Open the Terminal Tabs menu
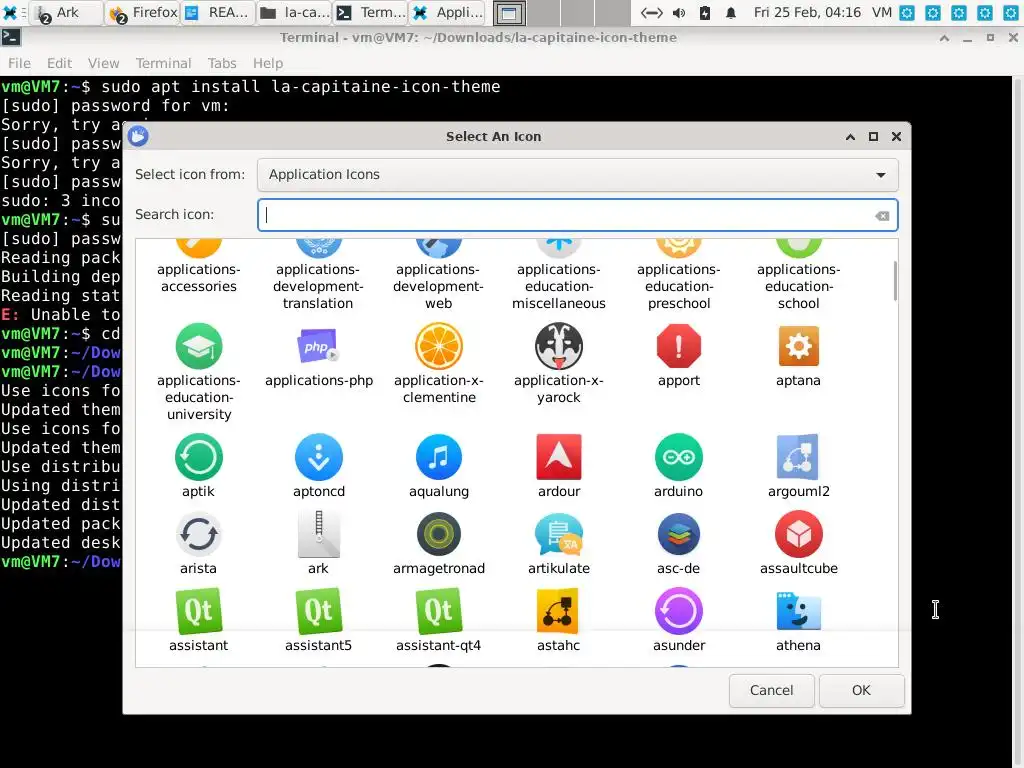The height and width of the screenshot is (768, 1024). [222, 63]
